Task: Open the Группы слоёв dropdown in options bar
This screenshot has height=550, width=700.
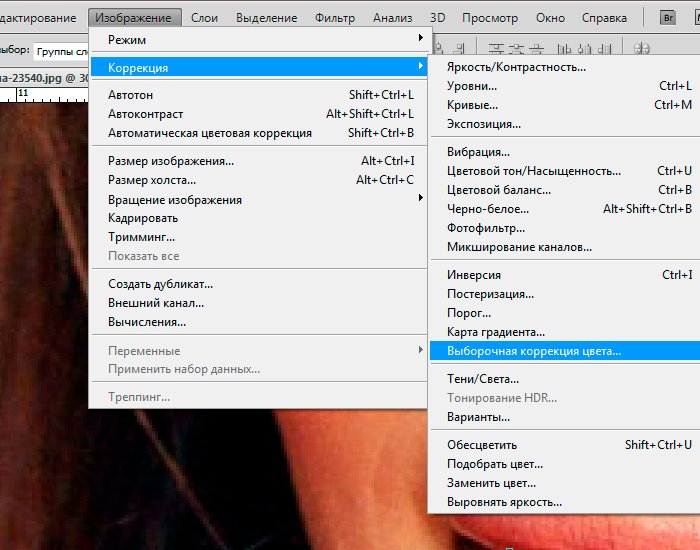Action: coord(60,51)
